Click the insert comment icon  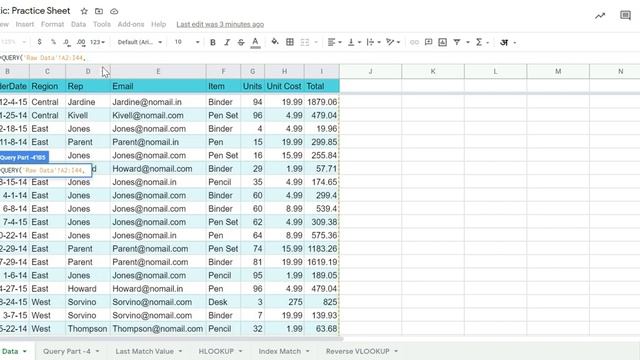[429, 42]
